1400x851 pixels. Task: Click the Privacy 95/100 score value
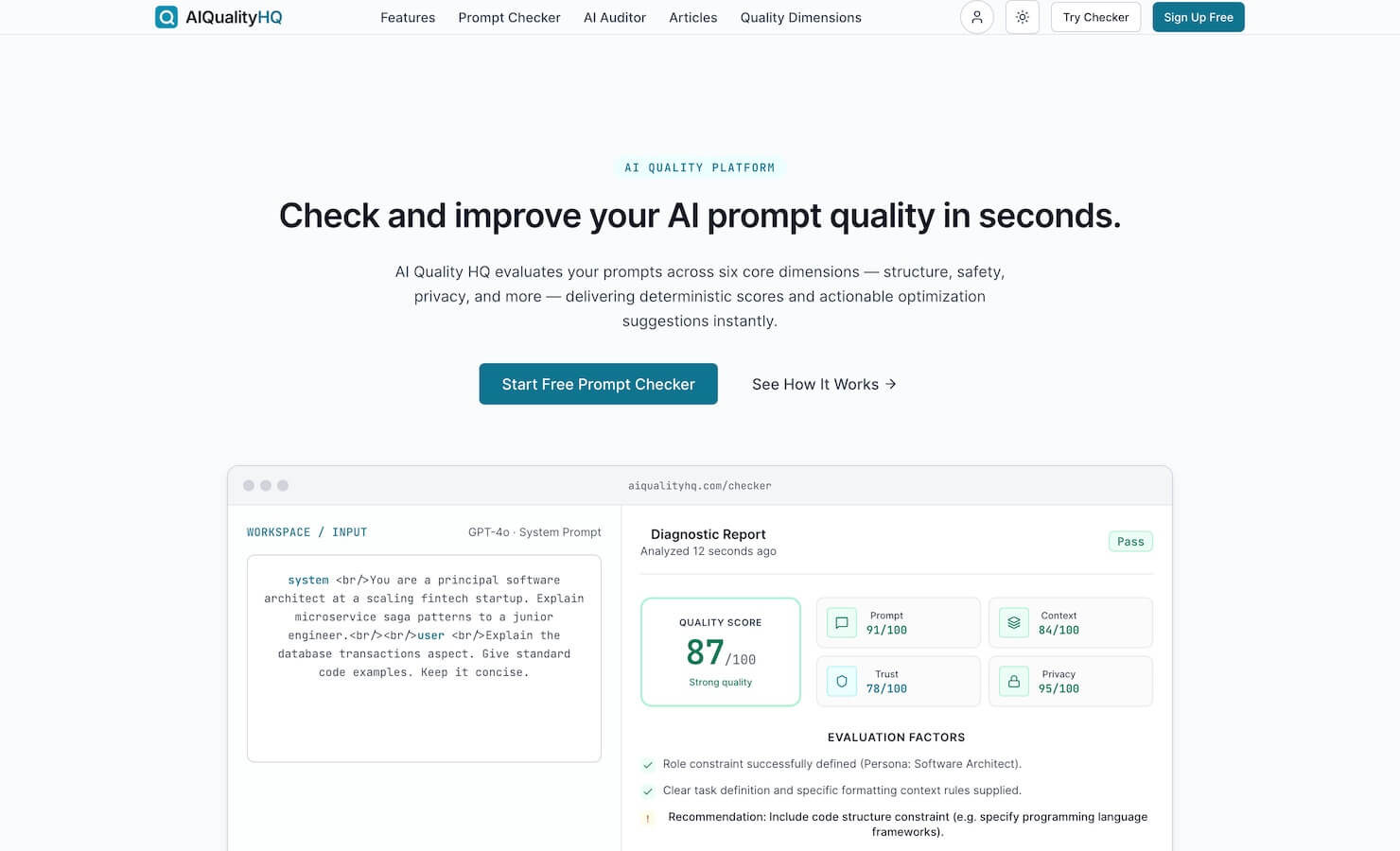(1059, 688)
